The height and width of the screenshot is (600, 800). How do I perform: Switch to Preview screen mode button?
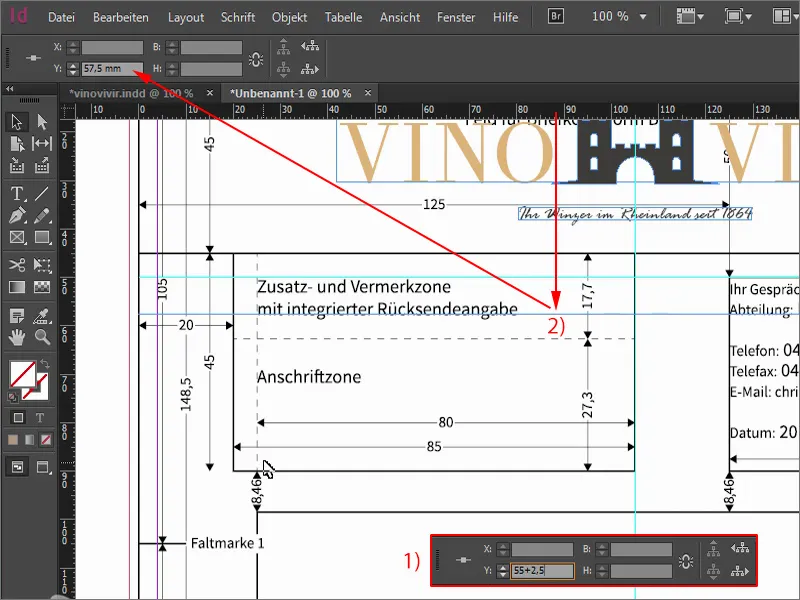pos(42,467)
